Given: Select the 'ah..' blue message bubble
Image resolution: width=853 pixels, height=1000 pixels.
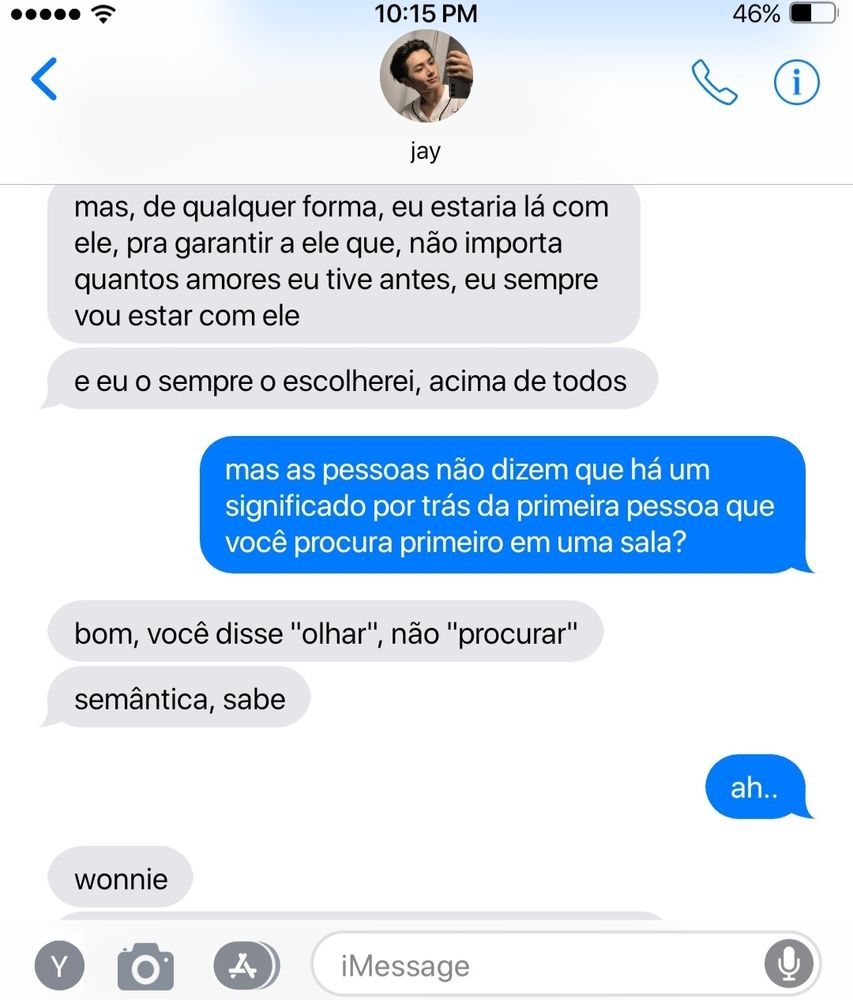Looking at the screenshot, I should [756, 787].
